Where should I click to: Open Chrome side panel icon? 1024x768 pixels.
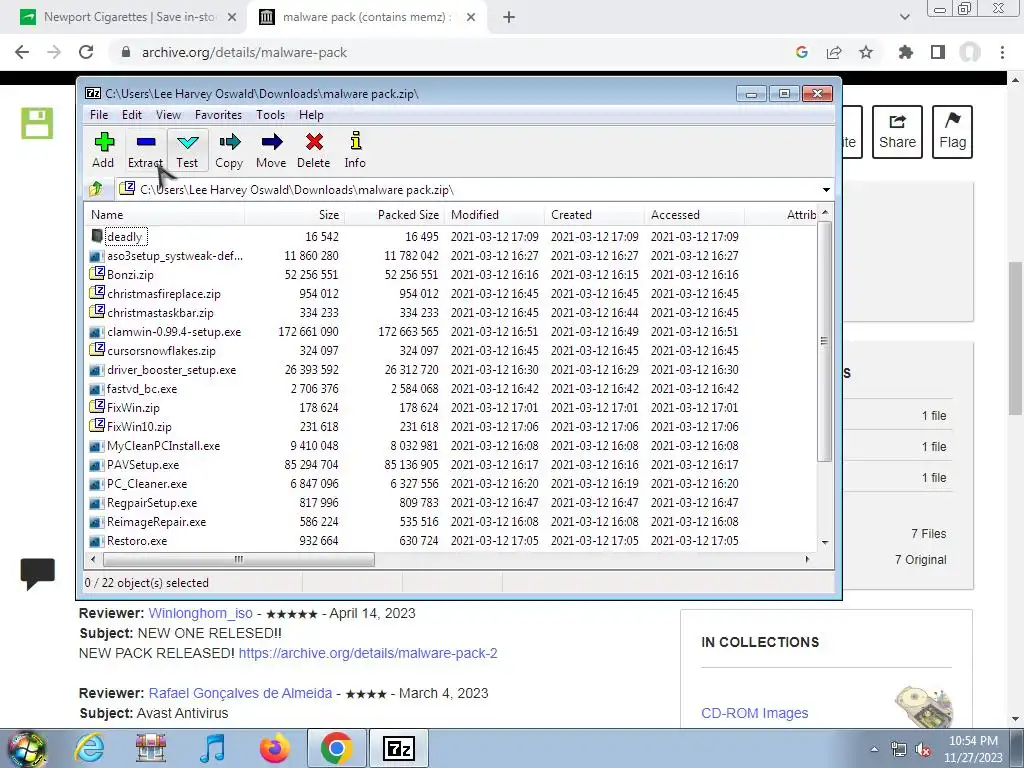(x=938, y=52)
